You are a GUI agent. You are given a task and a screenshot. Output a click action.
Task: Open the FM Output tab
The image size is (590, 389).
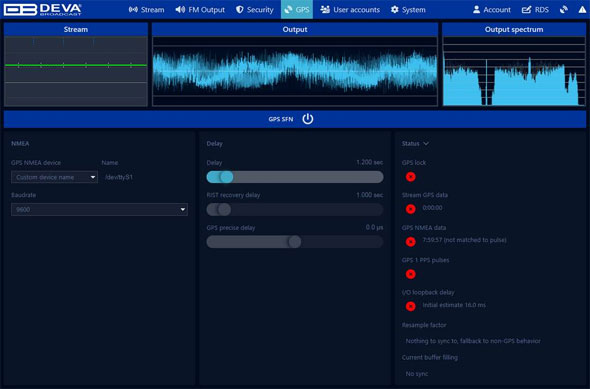pyautogui.click(x=200, y=9)
